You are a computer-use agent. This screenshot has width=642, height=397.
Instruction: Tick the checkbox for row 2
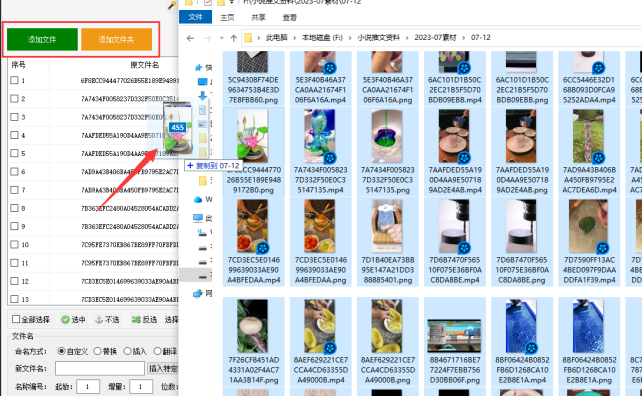click(x=14, y=99)
